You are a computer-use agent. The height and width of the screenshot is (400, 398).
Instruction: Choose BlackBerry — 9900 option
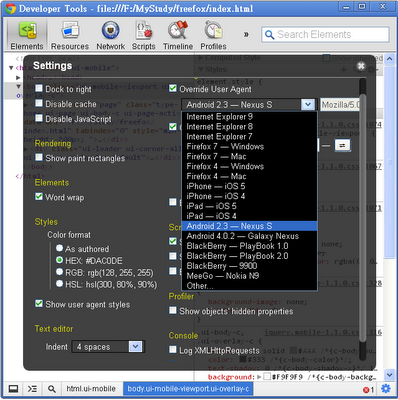(249, 266)
